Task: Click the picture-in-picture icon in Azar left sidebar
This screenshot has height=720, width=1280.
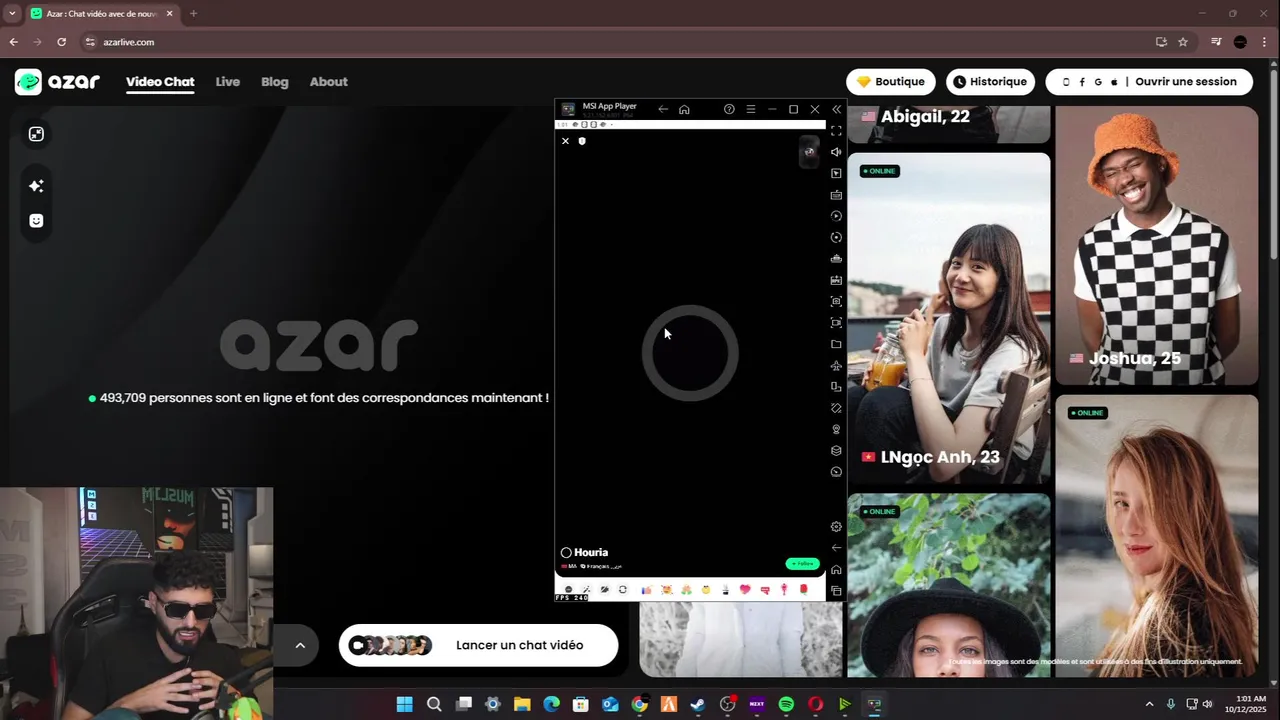Action: [x=36, y=134]
